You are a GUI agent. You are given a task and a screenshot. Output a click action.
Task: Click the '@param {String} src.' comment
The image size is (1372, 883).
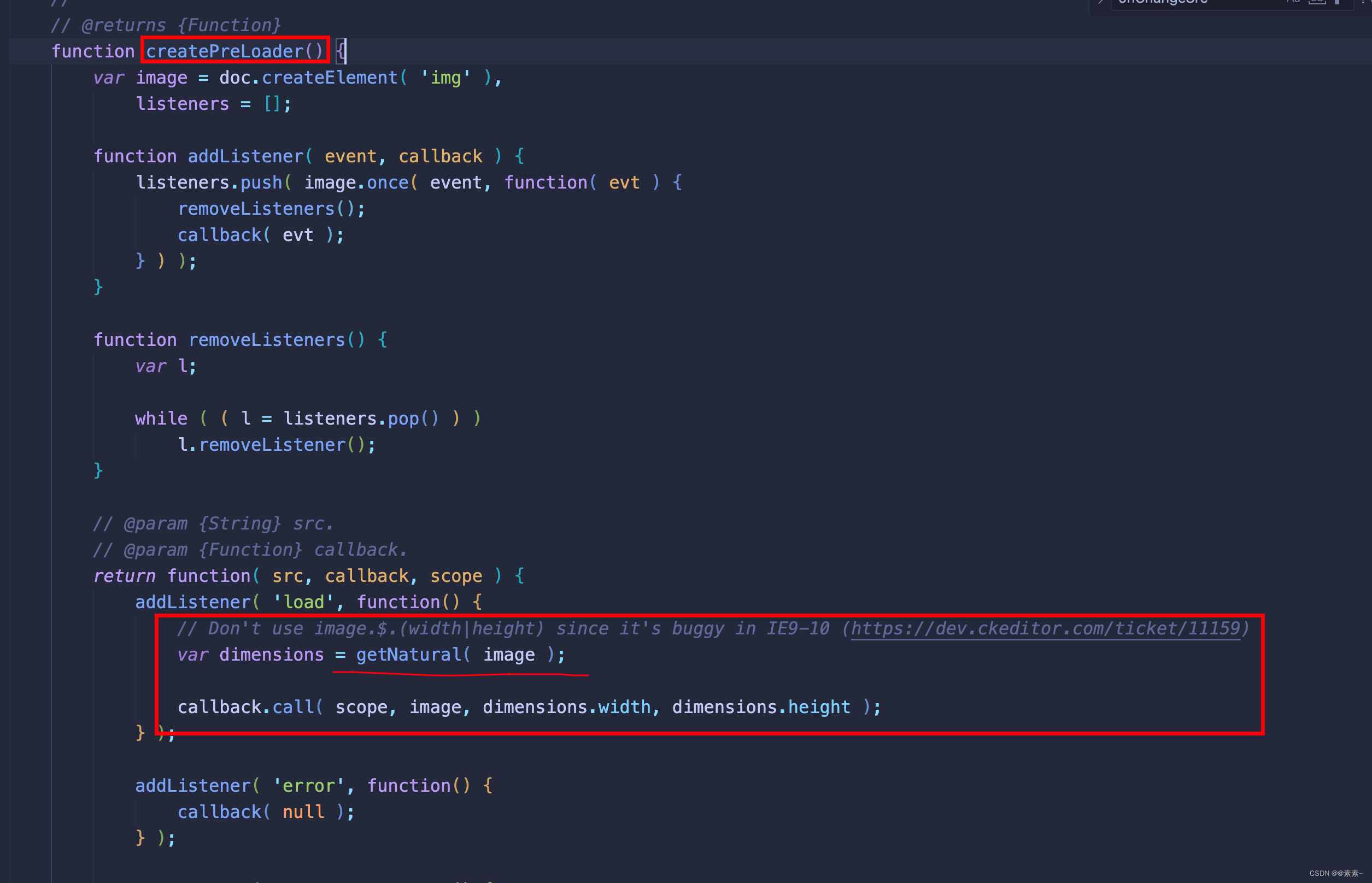pyautogui.click(x=213, y=523)
